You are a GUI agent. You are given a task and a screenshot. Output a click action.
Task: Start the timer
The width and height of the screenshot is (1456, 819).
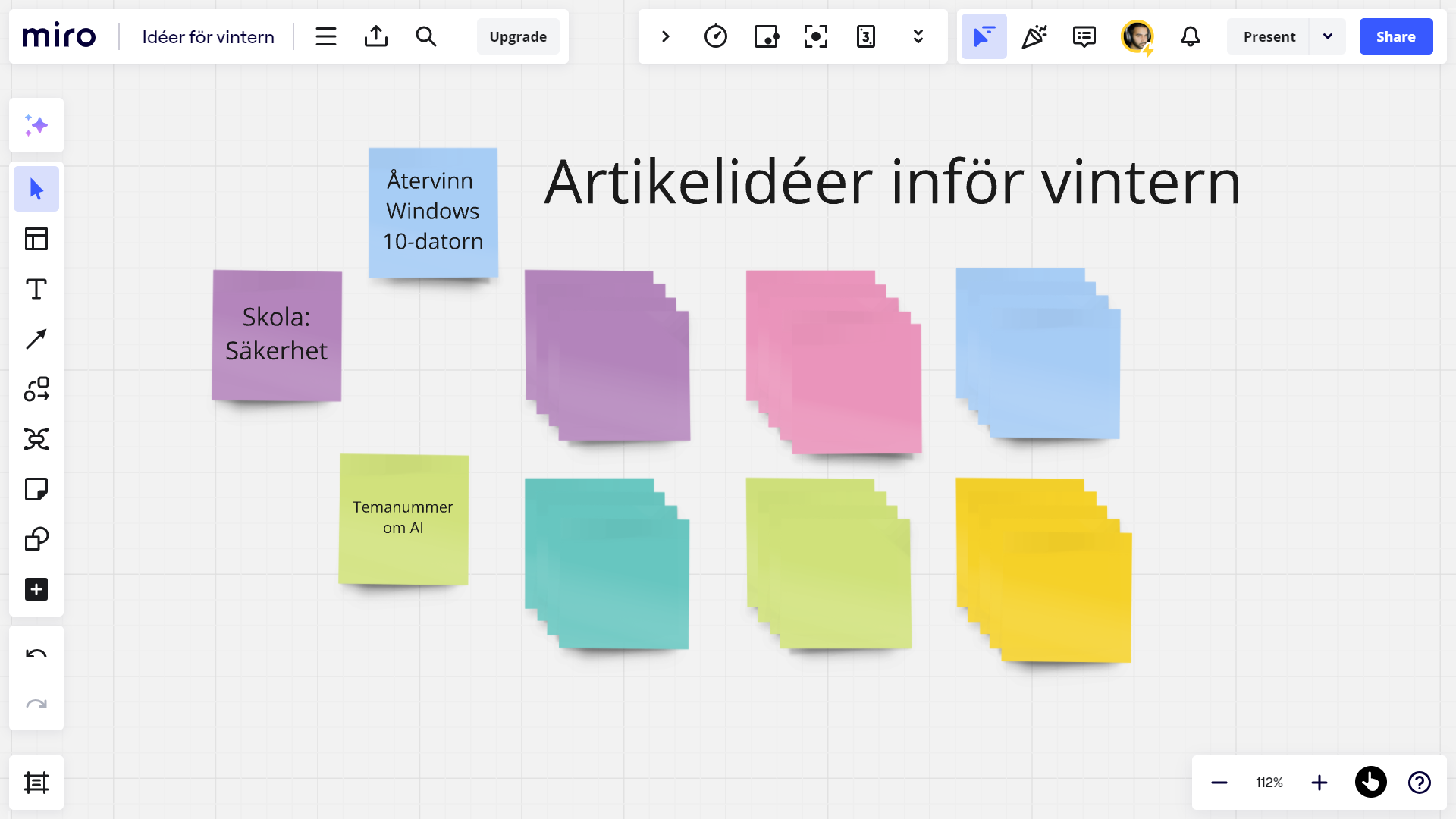tap(715, 36)
